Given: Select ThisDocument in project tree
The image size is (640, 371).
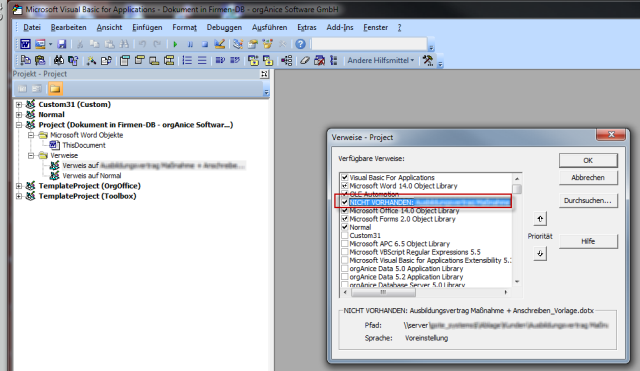Looking at the screenshot, I should (84, 145).
